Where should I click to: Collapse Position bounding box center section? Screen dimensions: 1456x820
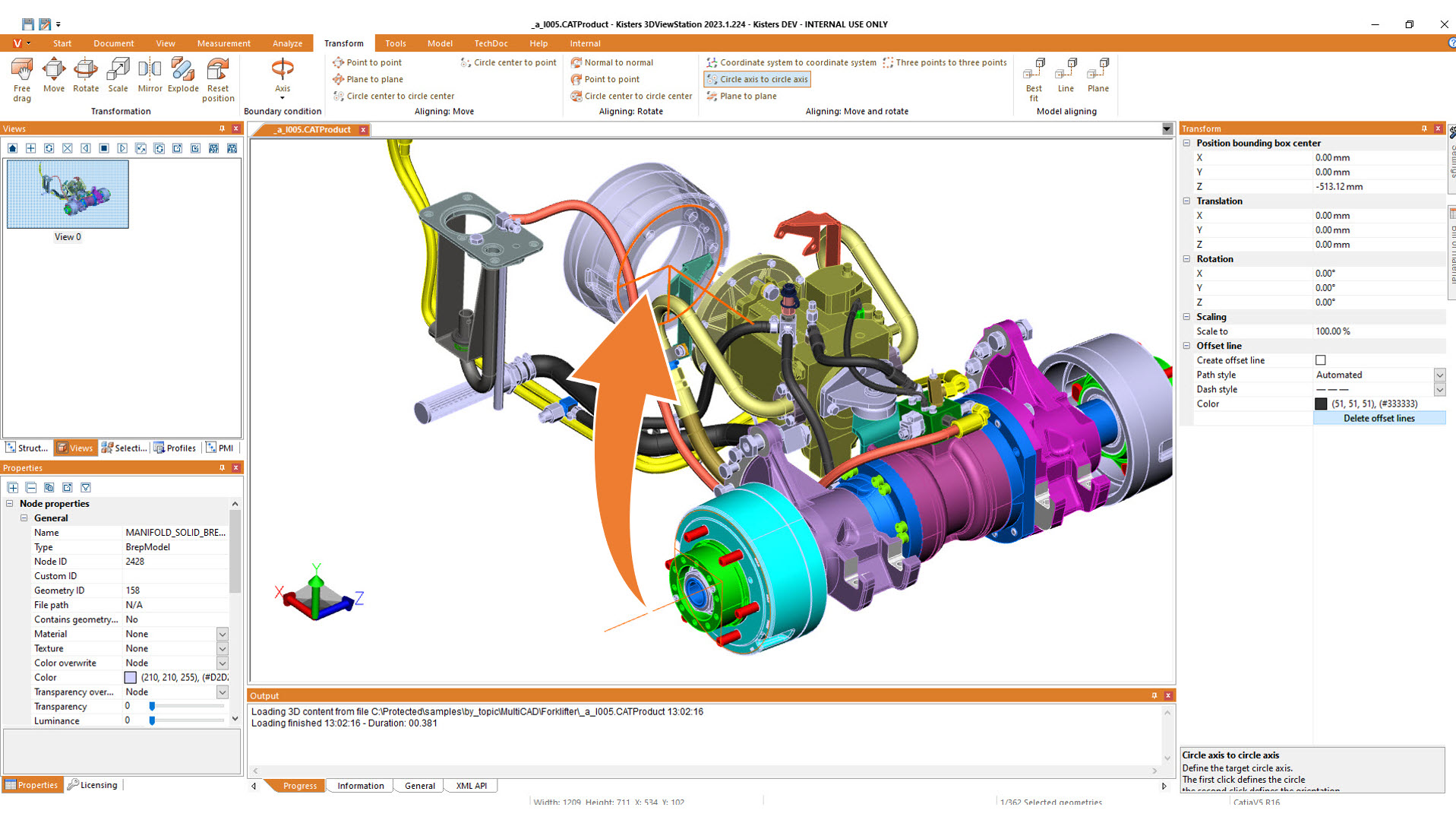1187,143
